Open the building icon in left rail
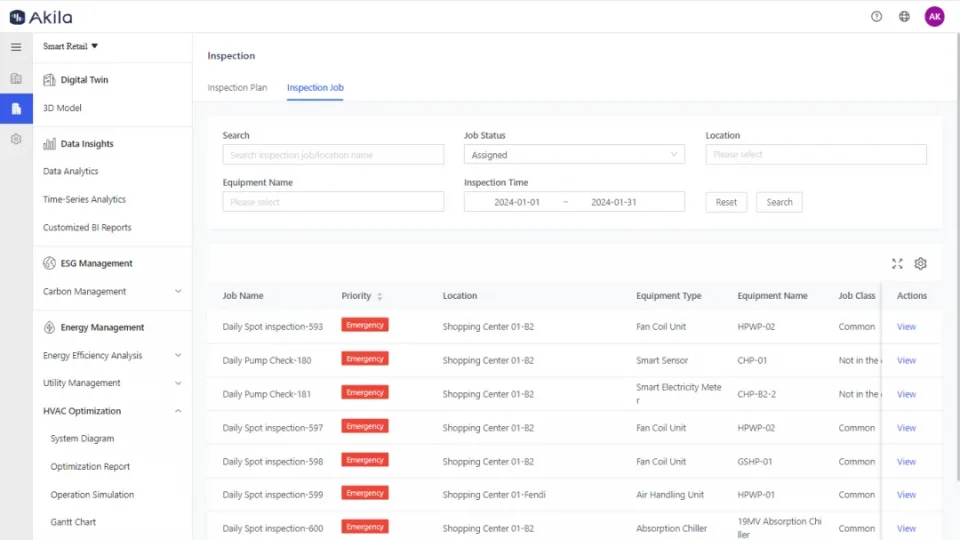The image size is (960, 540). 16,78
